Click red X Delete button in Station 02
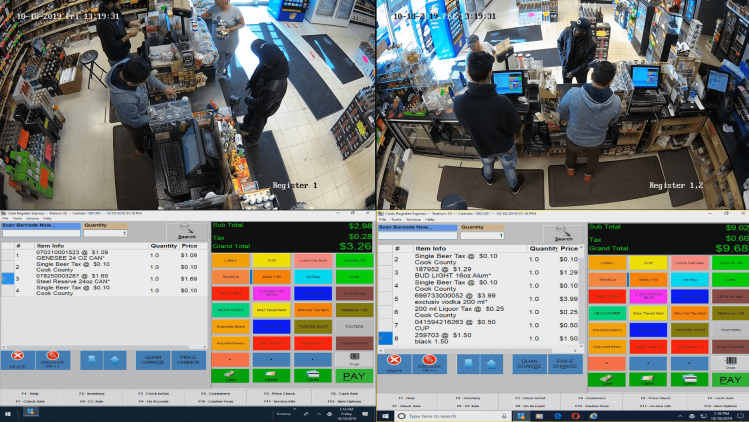This screenshot has width=749, height=422. [18, 360]
